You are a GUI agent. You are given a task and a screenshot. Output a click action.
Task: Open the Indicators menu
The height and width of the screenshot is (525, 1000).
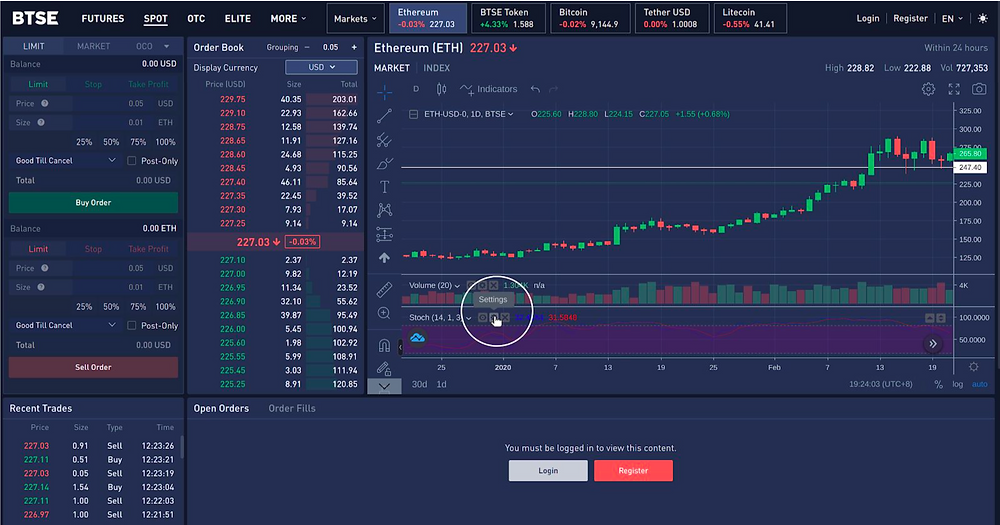tap(489, 89)
